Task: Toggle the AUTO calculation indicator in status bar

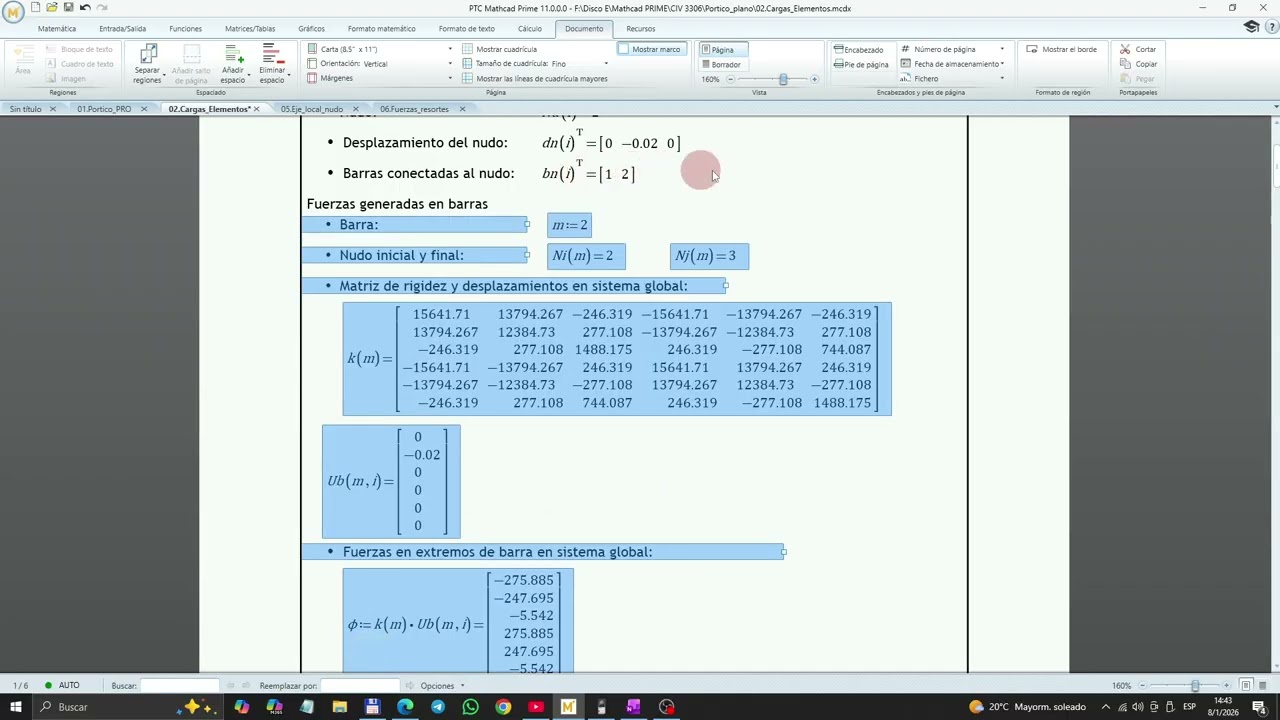Action: (61, 685)
